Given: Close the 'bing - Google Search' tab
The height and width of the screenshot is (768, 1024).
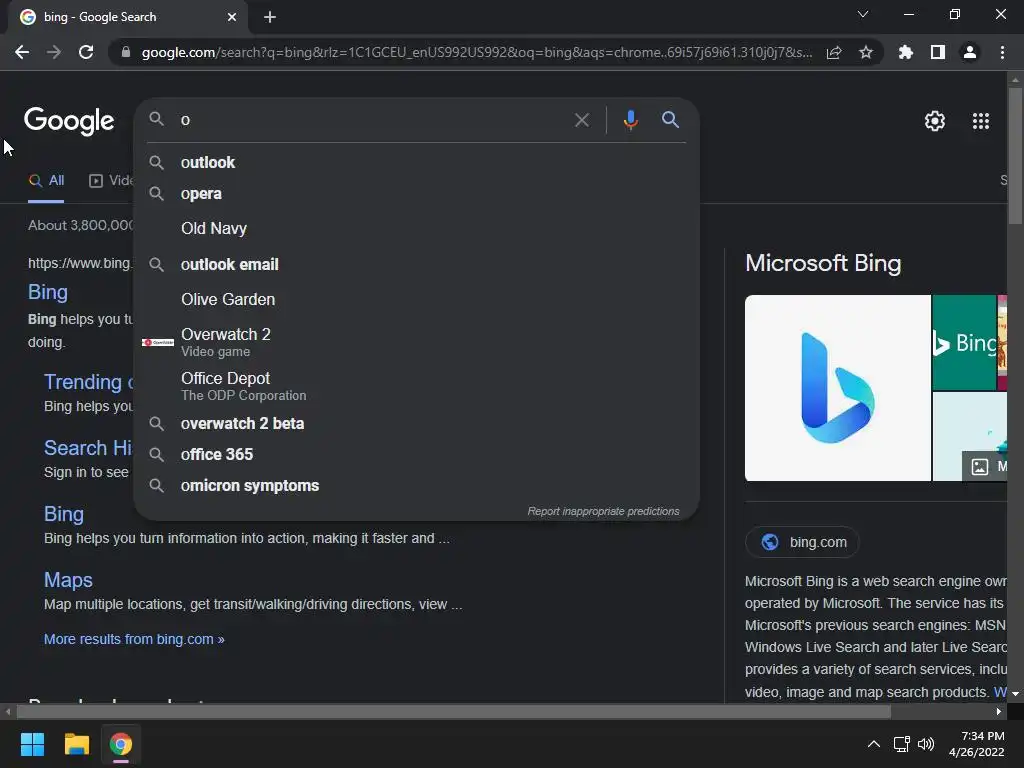Looking at the screenshot, I should click(232, 17).
